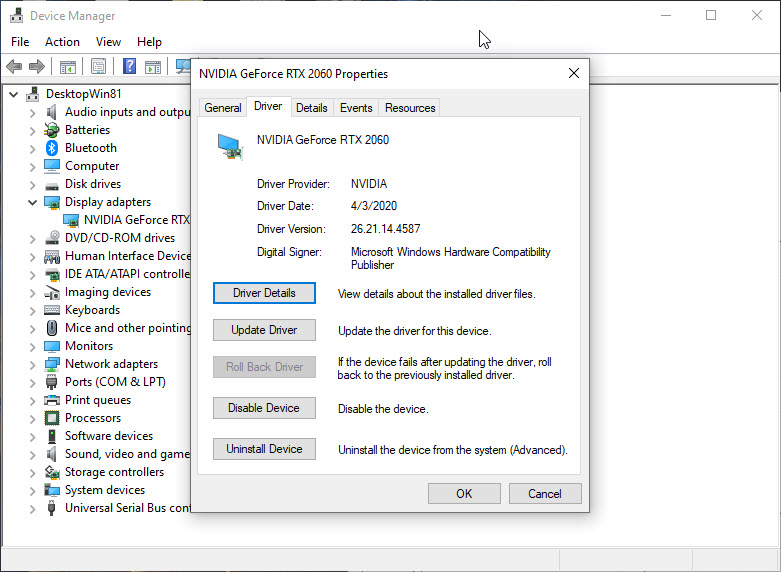Select the IDE ATA/ATAPI controllers label
This screenshot has height=572, width=781.
pyautogui.click(x=127, y=274)
